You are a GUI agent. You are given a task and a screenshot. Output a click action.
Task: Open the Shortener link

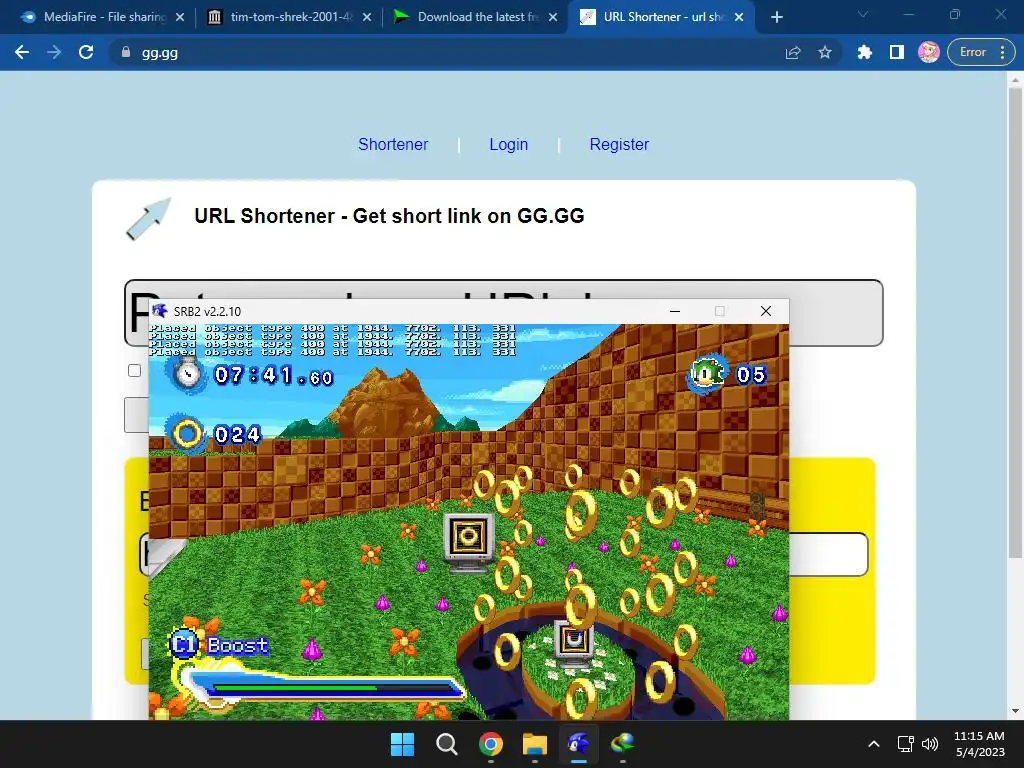click(393, 144)
